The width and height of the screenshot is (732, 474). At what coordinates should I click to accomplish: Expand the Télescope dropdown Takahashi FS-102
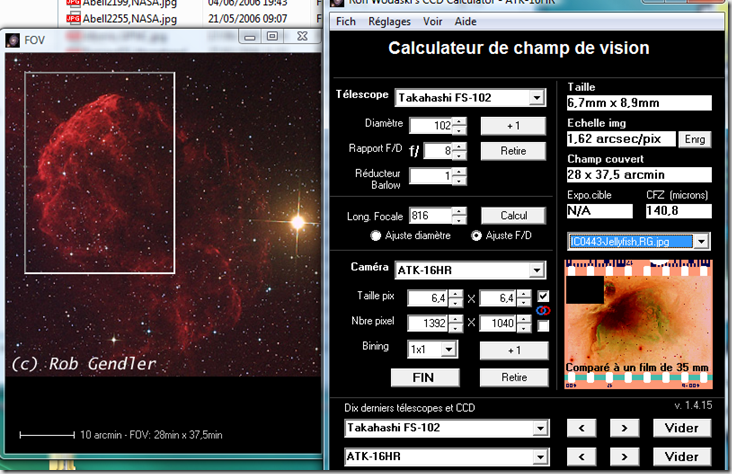537,98
